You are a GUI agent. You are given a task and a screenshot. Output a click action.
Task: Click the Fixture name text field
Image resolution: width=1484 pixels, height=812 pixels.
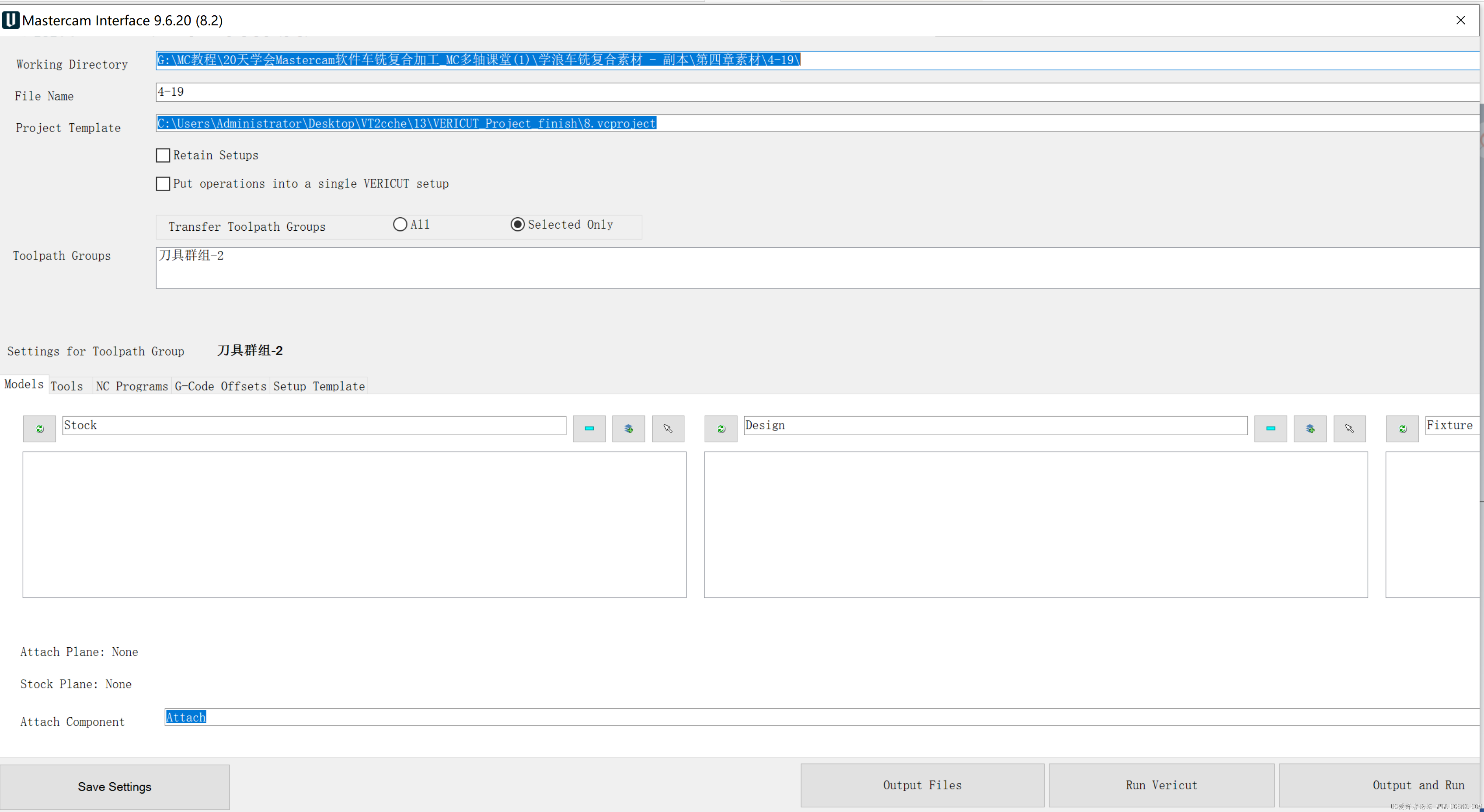tap(1453, 426)
